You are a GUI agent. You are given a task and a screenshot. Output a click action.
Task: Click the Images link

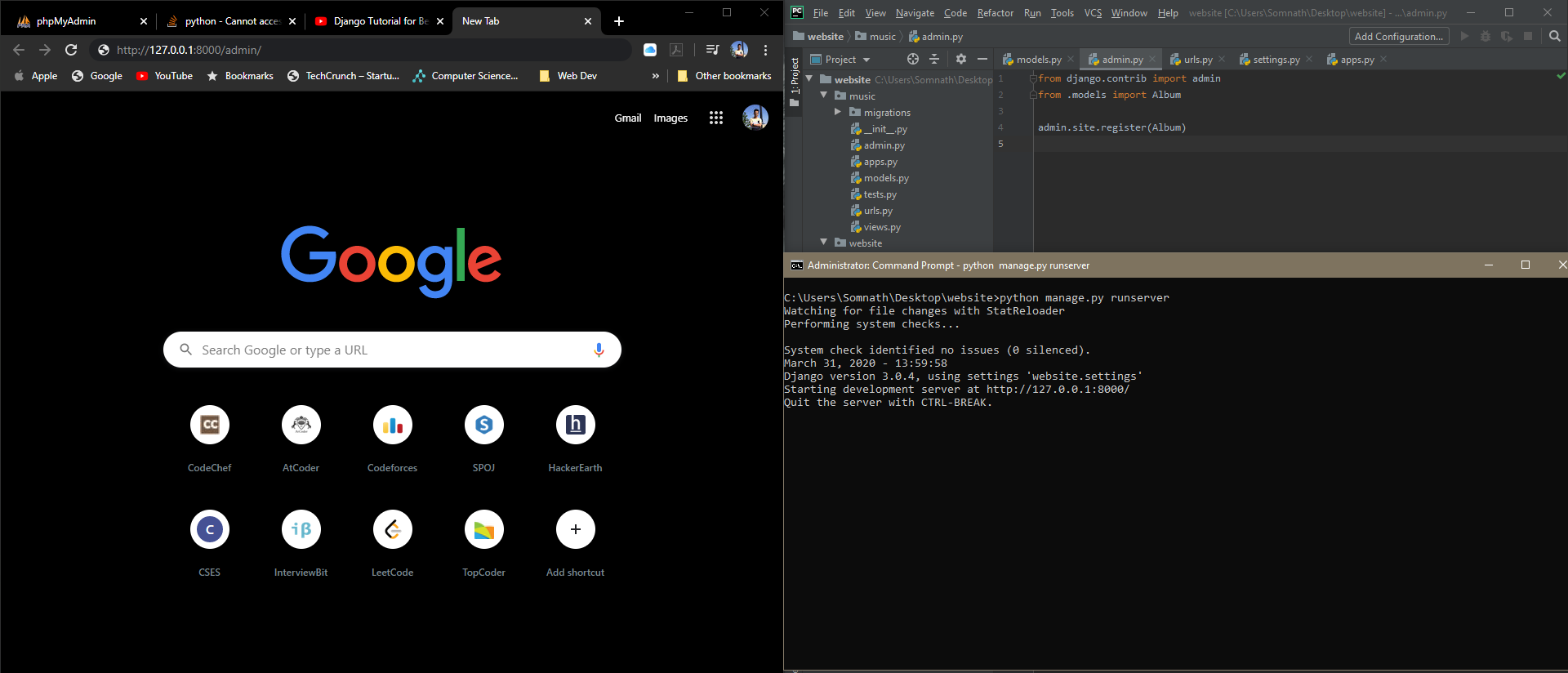(x=670, y=118)
